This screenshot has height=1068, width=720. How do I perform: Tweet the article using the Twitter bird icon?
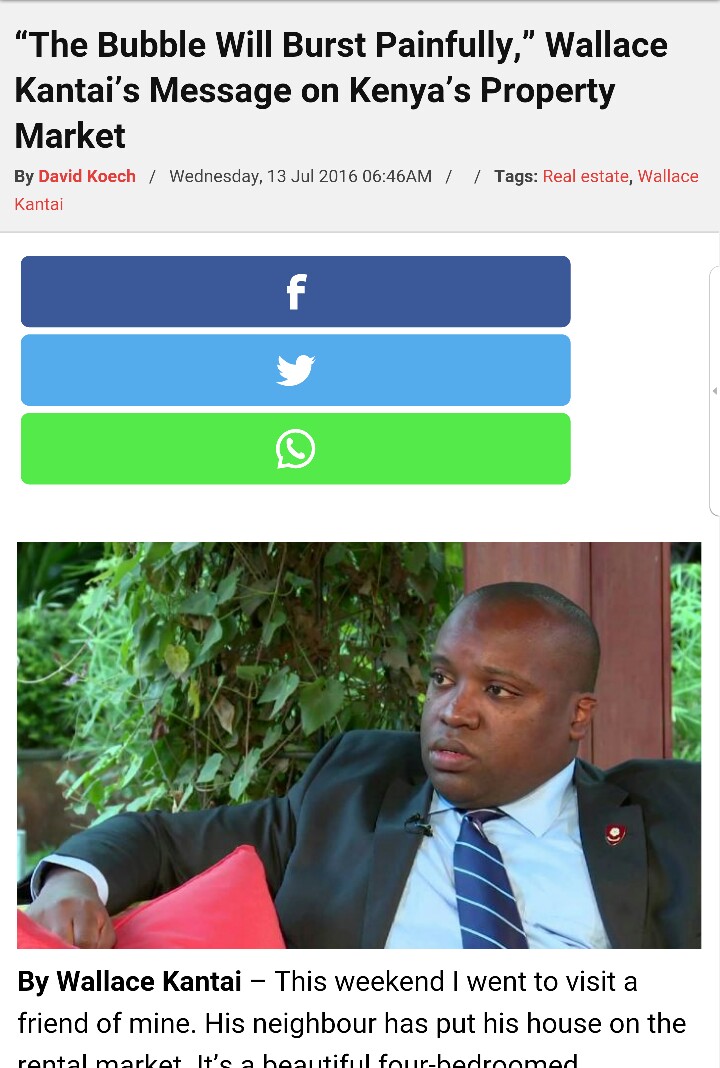296,371
